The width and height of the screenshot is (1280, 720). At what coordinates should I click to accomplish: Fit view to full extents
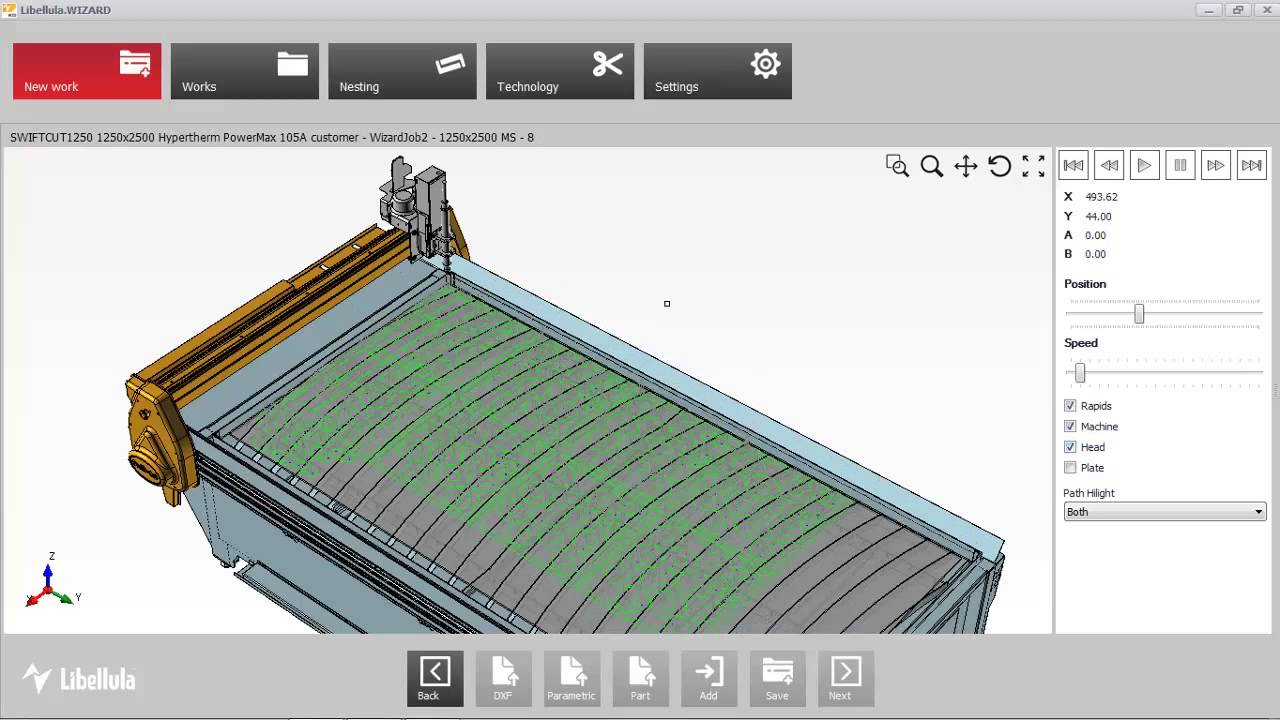click(x=1033, y=166)
